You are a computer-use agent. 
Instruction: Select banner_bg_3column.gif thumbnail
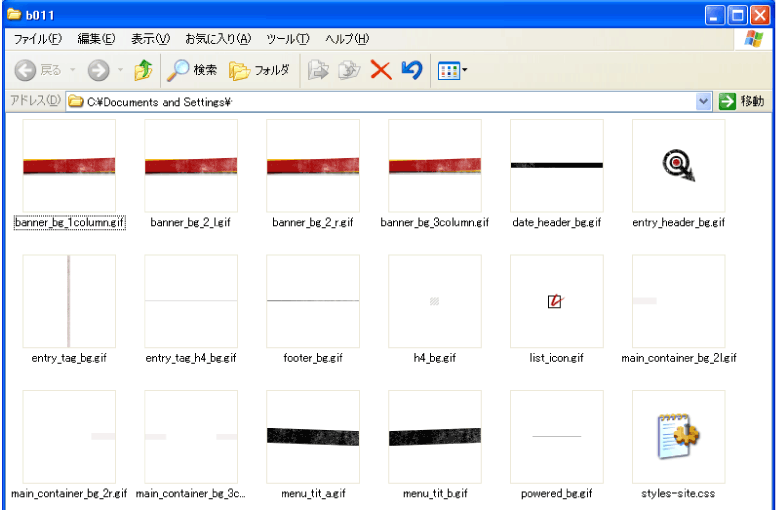point(435,166)
